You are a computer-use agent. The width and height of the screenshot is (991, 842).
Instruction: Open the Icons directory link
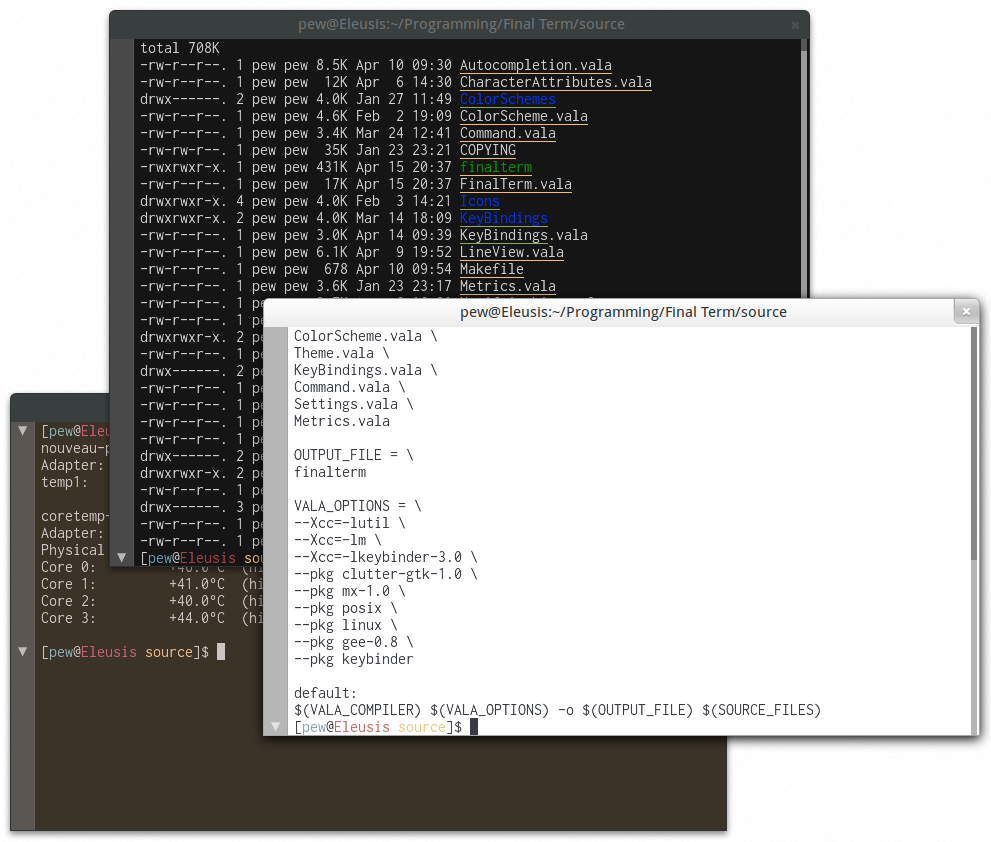coord(479,201)
